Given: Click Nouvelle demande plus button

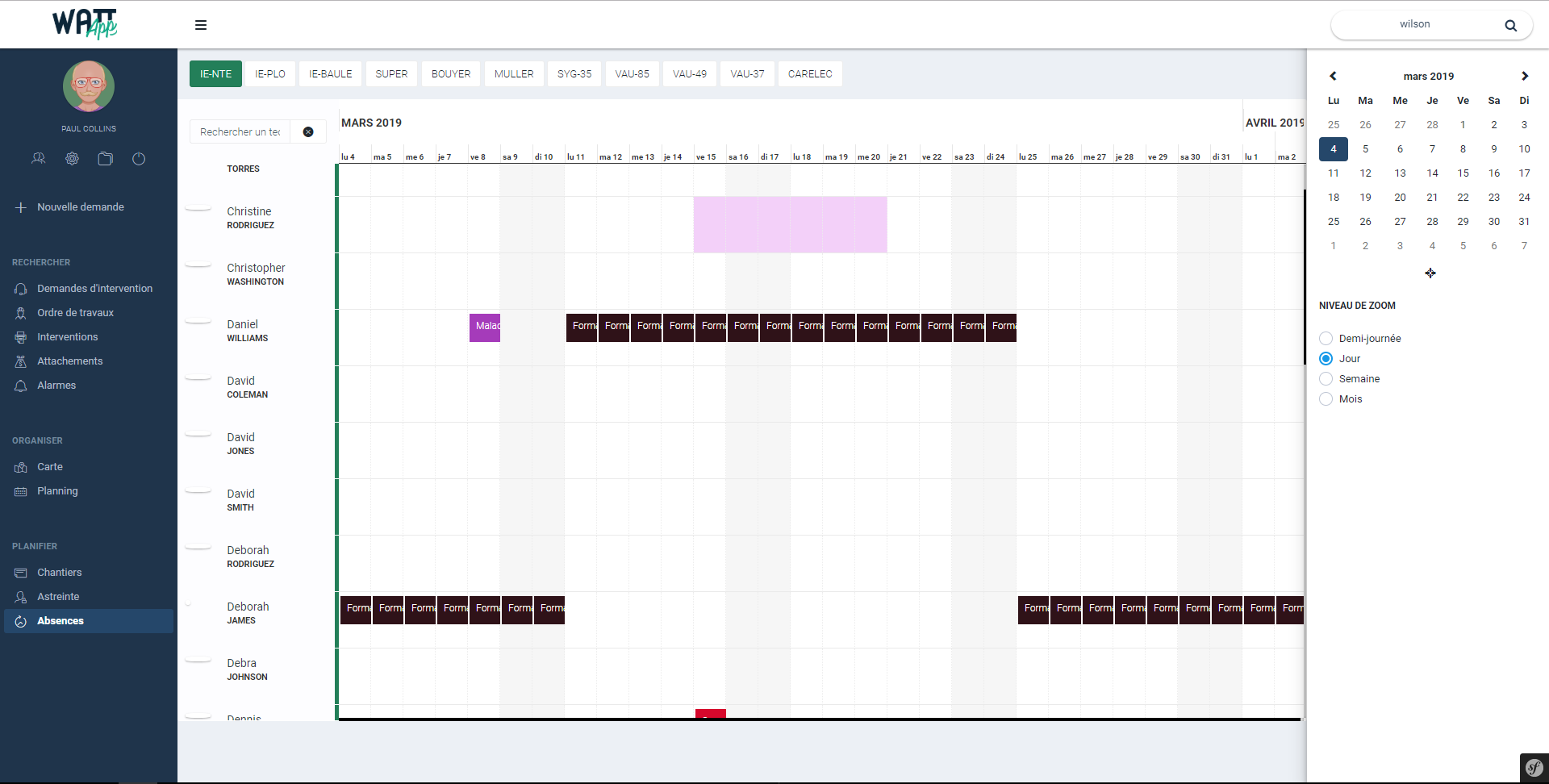Looking at the screenshot, I should tap(21, 207).
